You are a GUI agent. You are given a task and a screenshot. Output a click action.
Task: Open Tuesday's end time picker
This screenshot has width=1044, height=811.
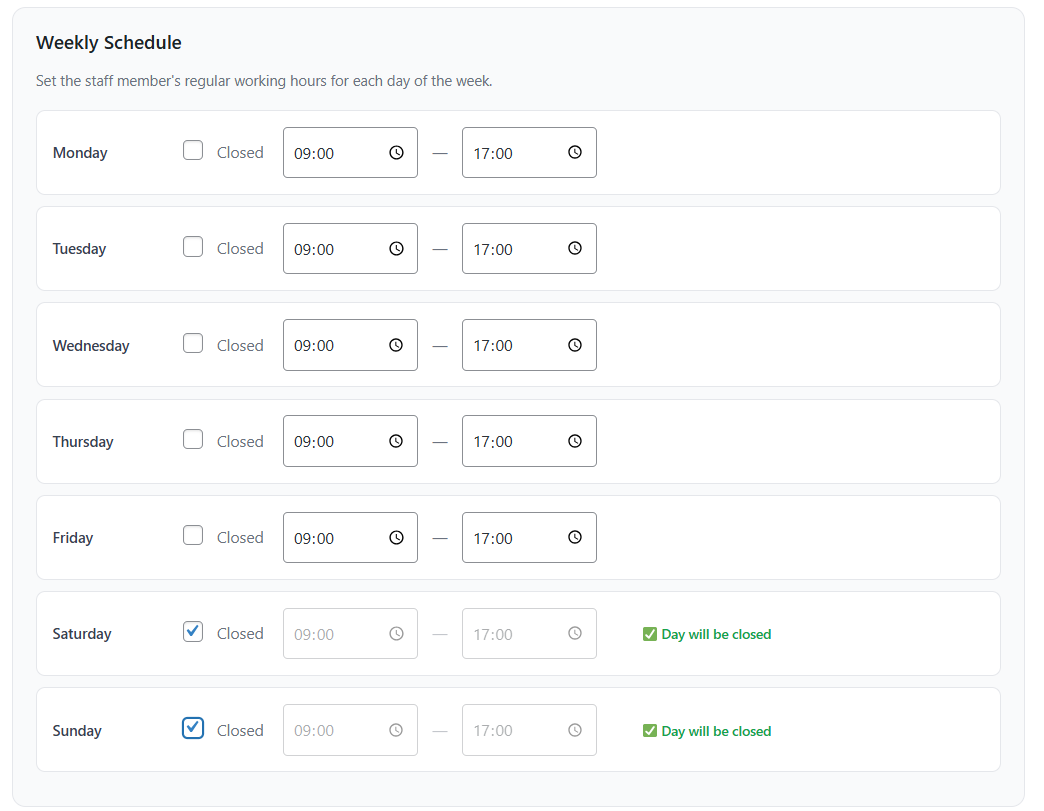(x=575, y=248)
